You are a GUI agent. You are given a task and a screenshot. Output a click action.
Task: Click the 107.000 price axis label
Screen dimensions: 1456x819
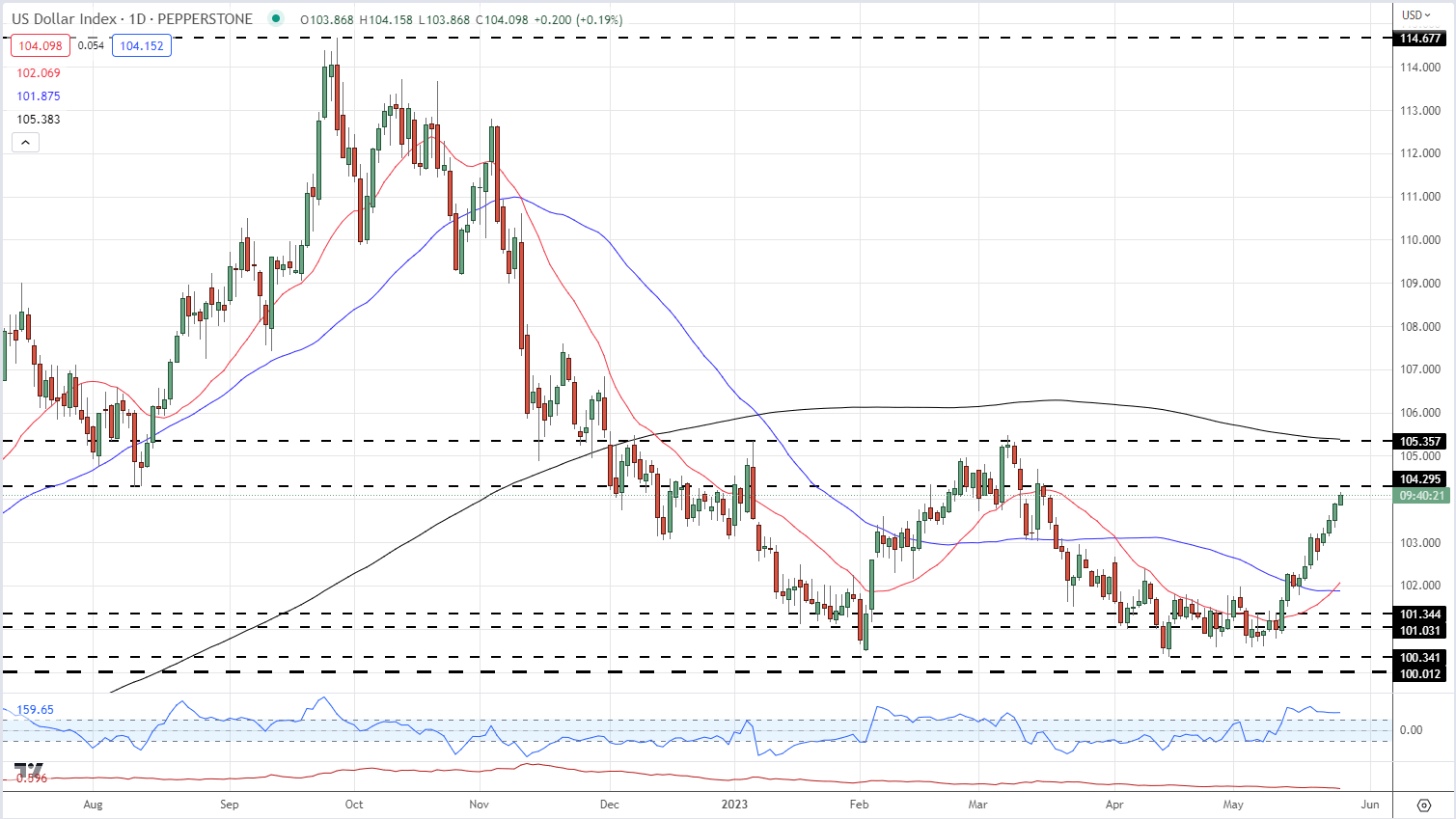1420,369
